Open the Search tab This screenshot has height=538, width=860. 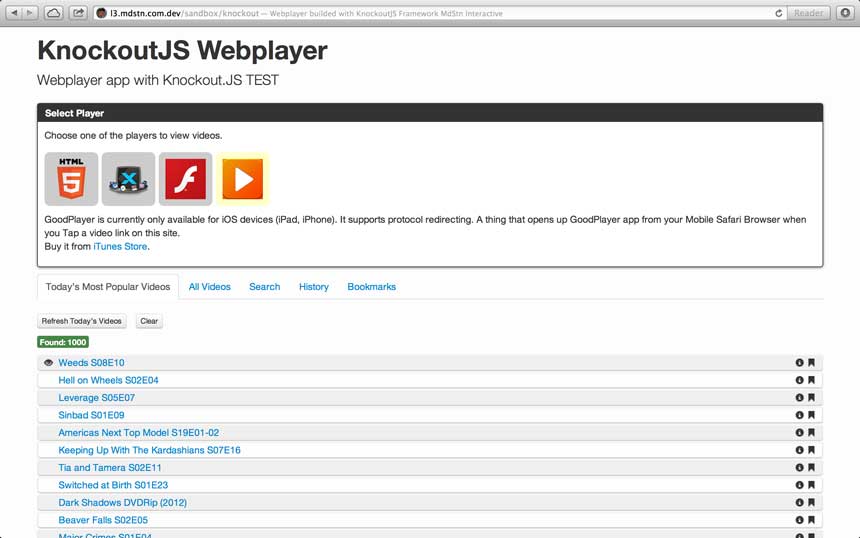point(264,287)
